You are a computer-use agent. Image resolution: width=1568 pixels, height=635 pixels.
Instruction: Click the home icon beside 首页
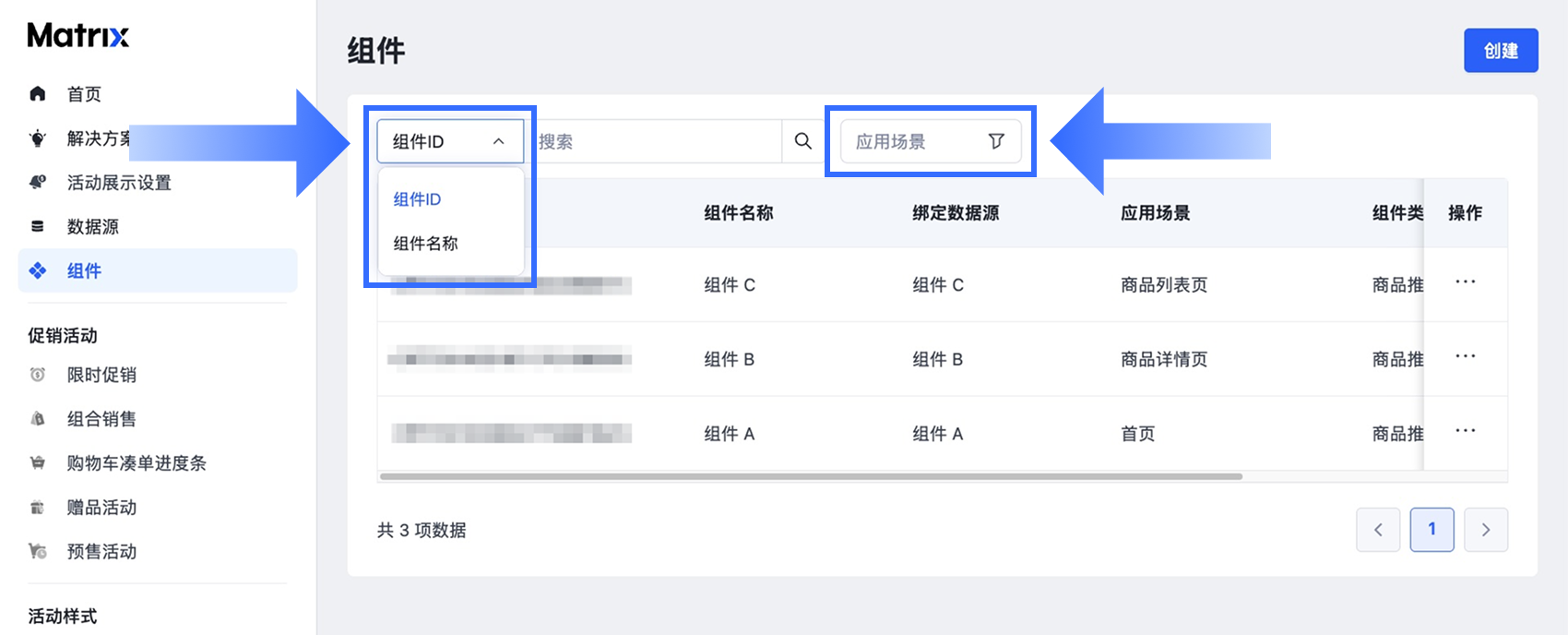coord(38,93)
